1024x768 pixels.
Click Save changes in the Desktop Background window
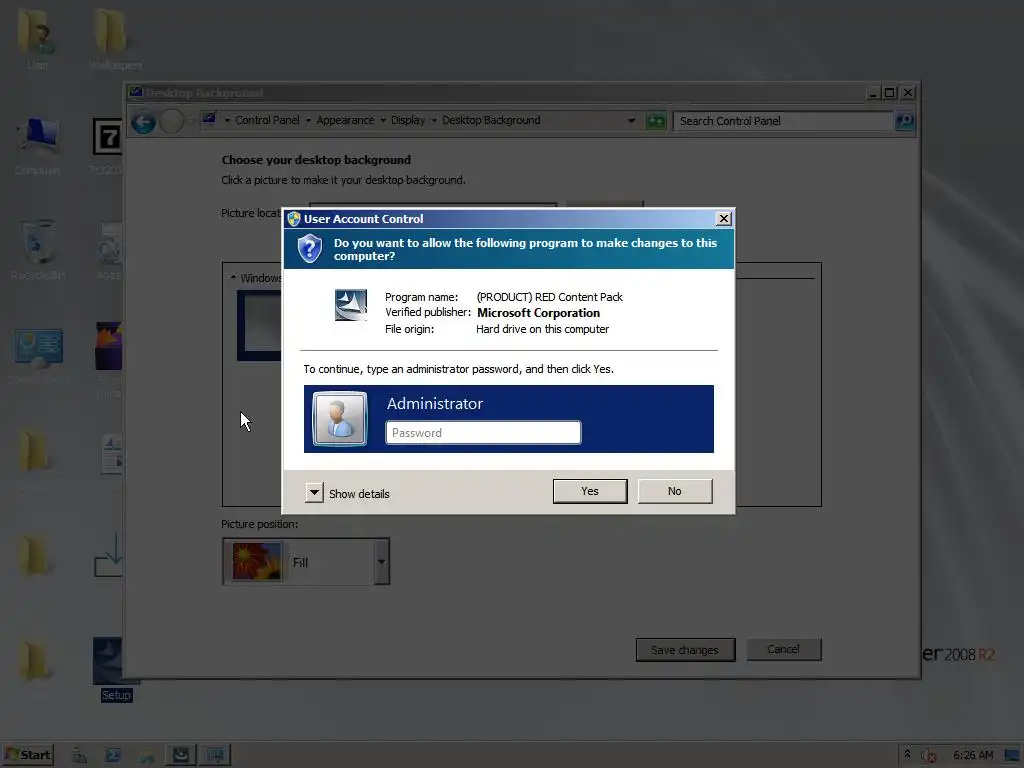[685, 650]
